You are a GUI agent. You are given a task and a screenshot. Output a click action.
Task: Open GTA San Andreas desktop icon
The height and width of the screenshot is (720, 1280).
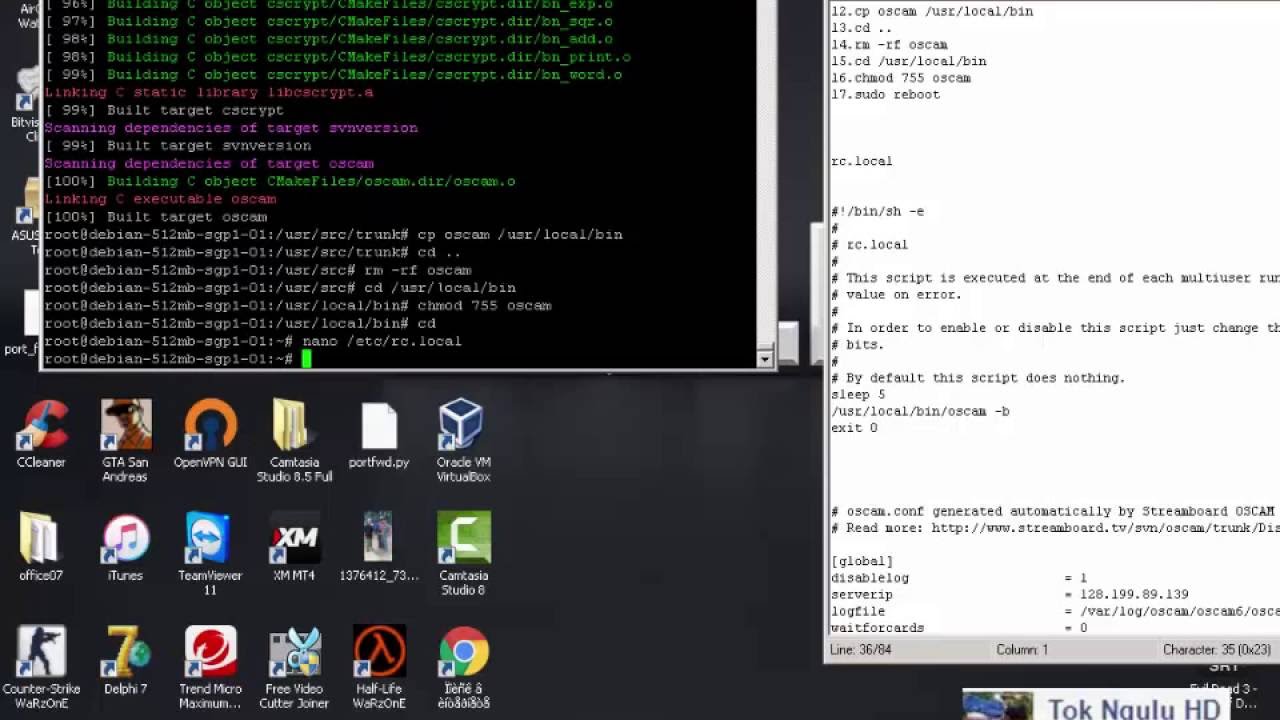coord(125,440)
